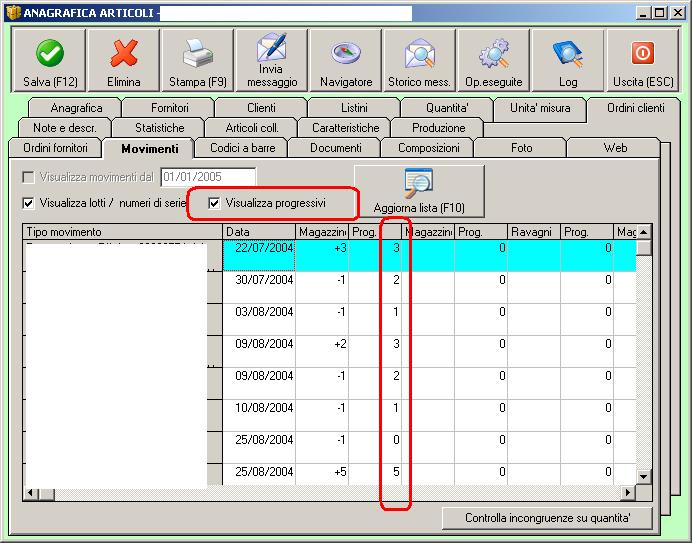The height and width of the screenshot is (543, 692).
Task: Open the Note e descr. tab
Action: click(64, 128)
